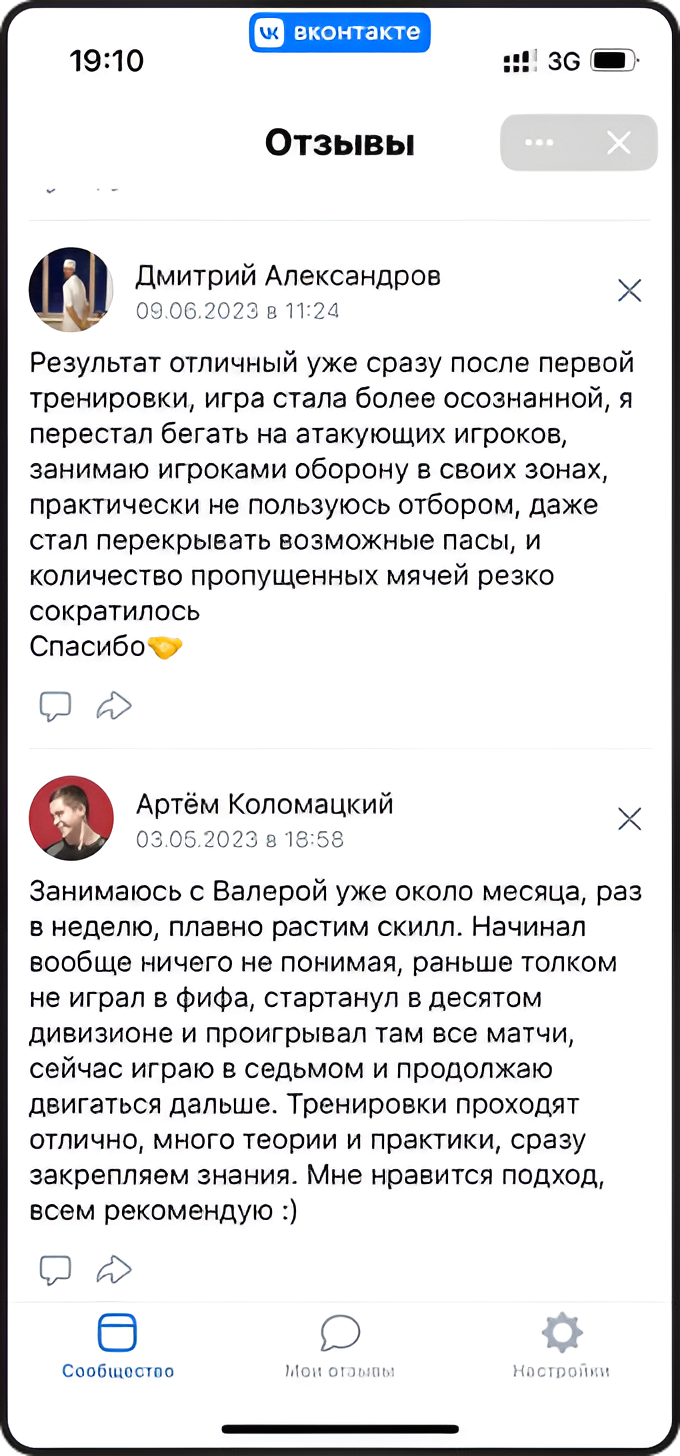This screenshot has height=1456, width=680.
Task: Tap the comment icon under Артём's review
Action: (x=55, y=1269)
